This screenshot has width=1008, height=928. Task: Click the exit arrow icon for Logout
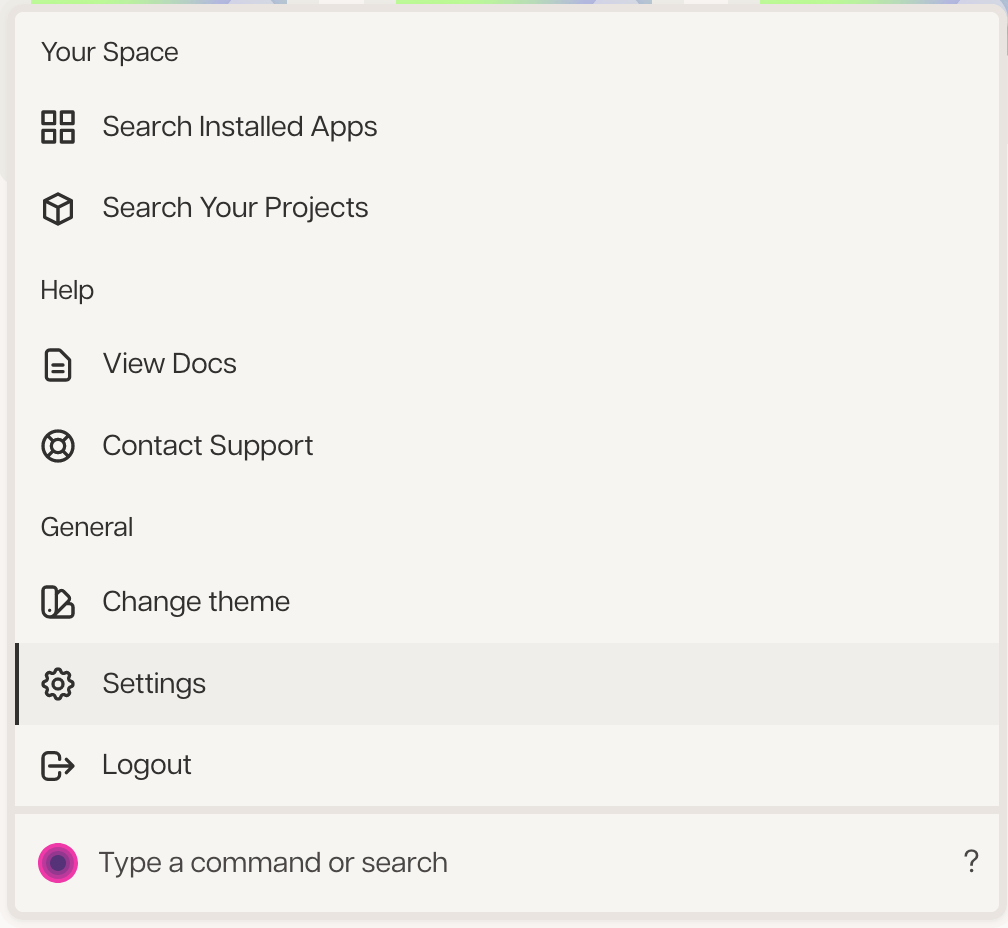tap(58, 765)
